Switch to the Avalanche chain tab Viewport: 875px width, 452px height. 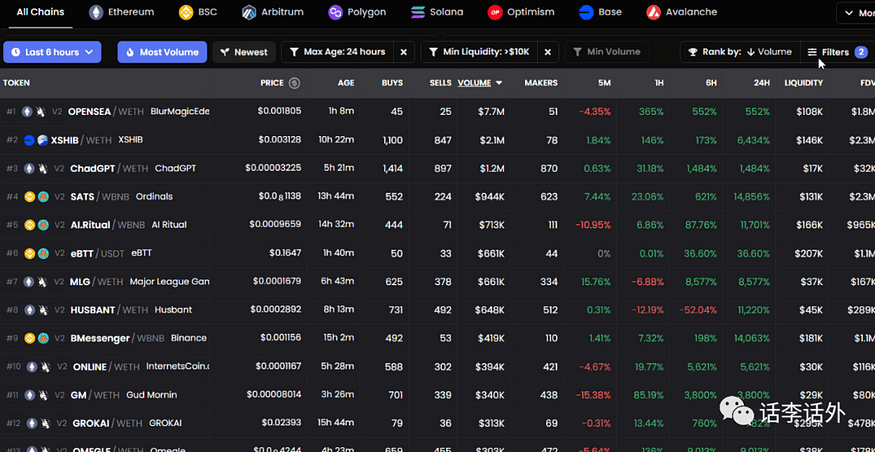pos(681,12)
